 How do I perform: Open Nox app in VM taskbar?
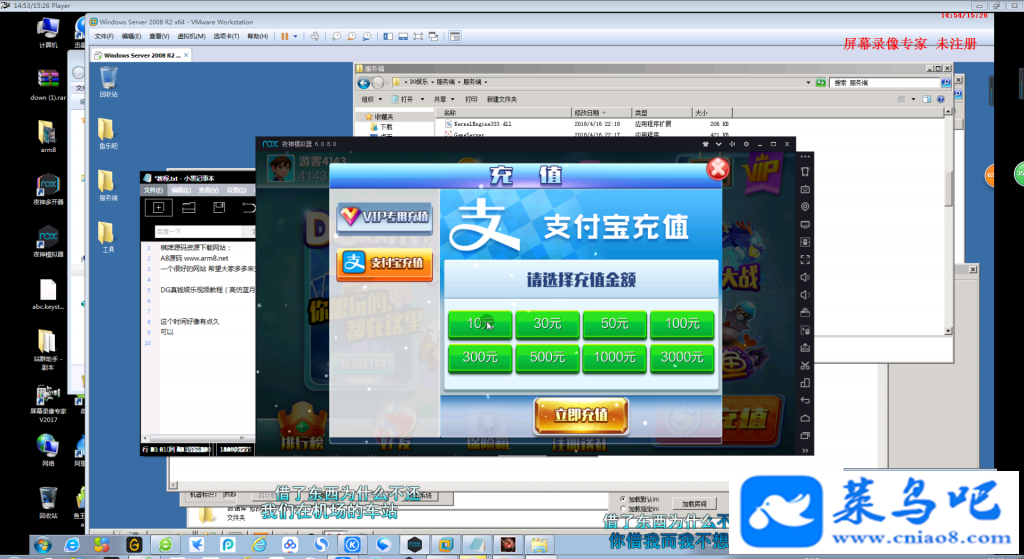point(414,545)
